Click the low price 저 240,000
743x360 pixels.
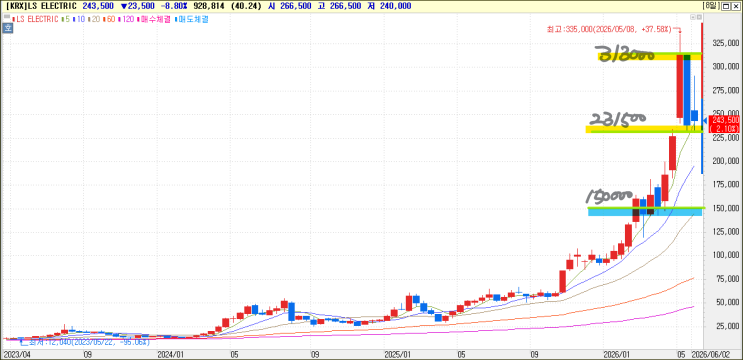coord(391,6)
